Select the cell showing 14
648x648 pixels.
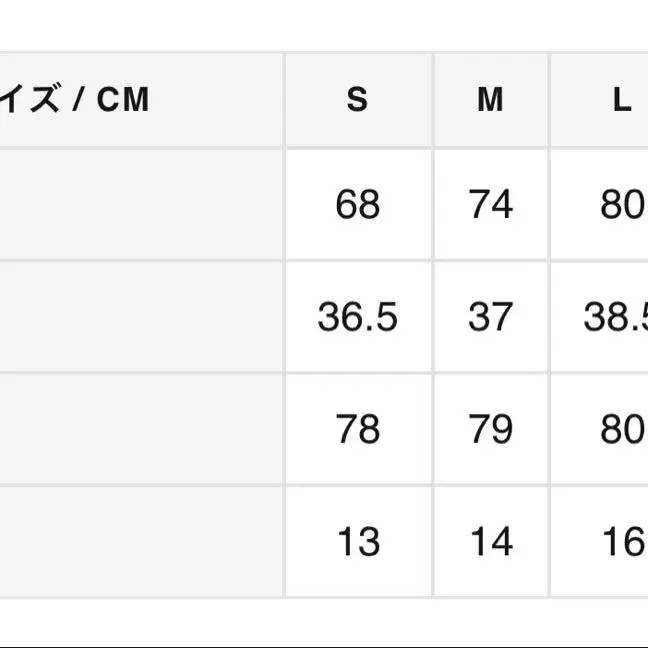(x=490, y=541)
